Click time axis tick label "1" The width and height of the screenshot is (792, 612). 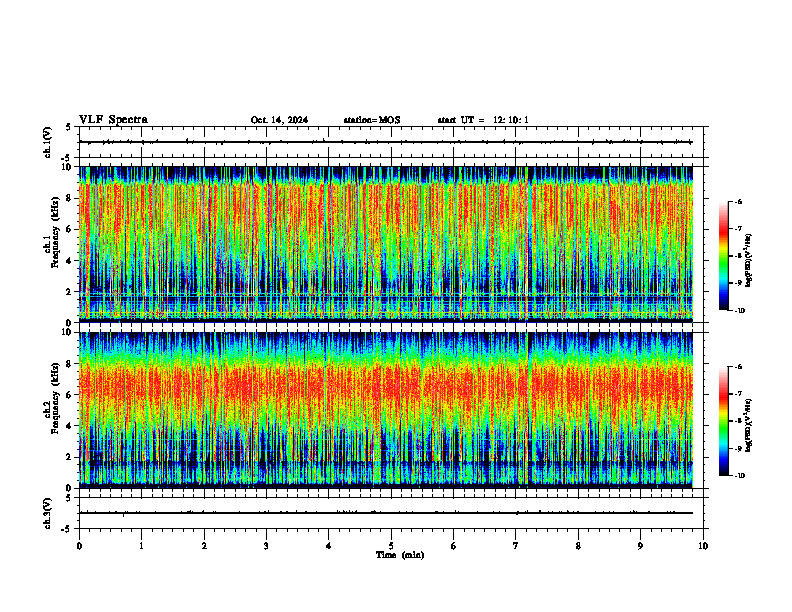coord(141,546)
